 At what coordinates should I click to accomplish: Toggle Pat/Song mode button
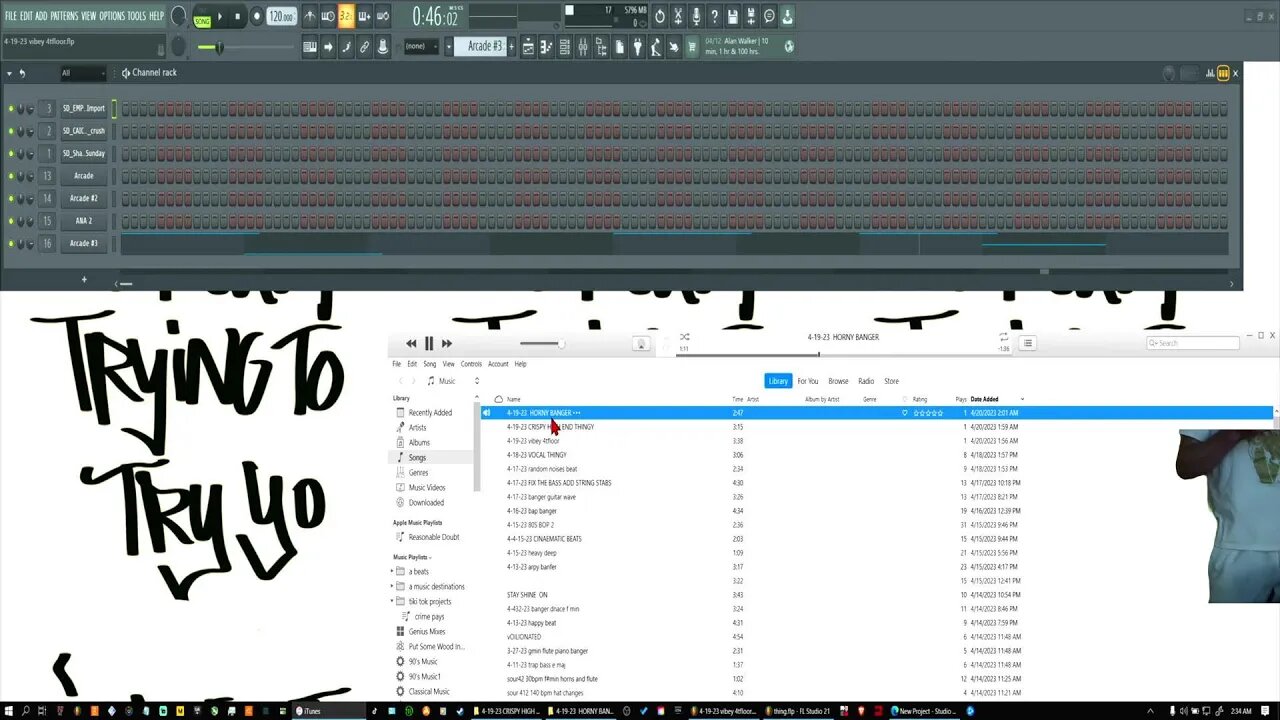coord(202,17)
